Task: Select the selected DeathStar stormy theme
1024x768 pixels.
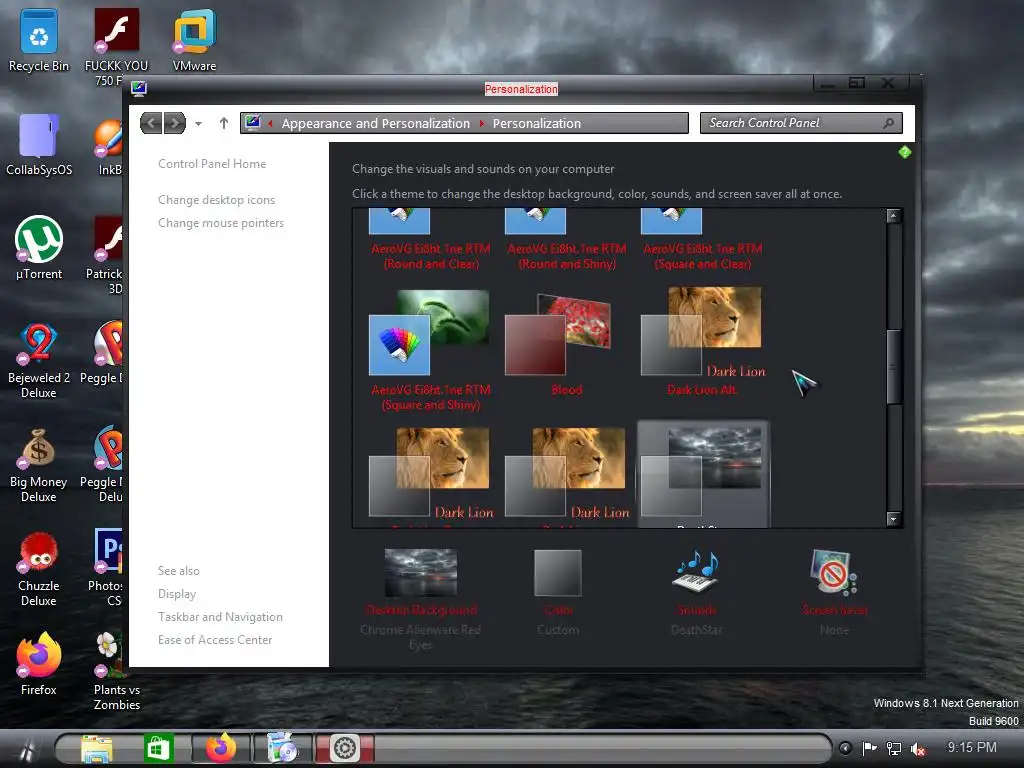Action: (703, 473)
